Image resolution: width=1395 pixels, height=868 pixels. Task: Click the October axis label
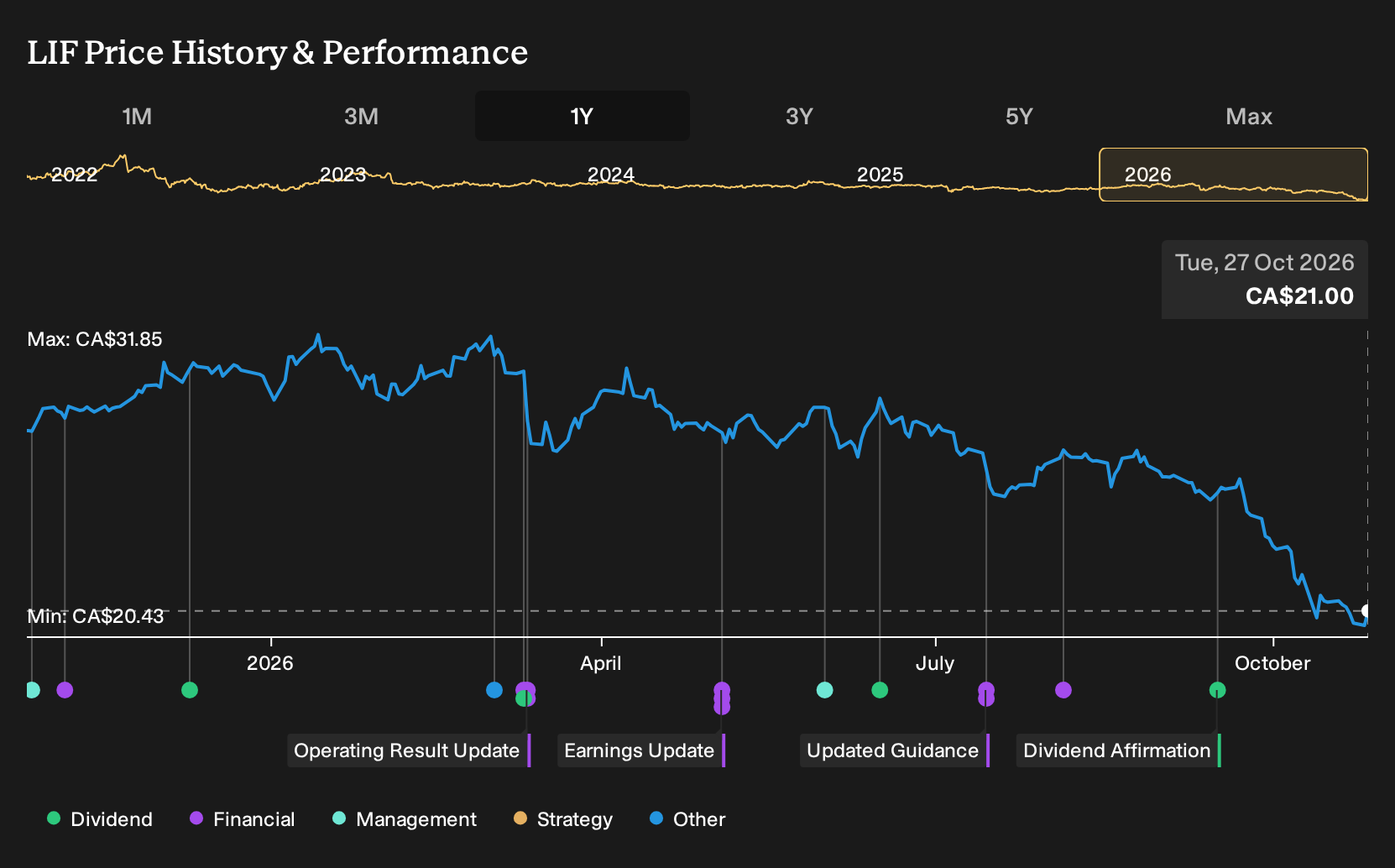click(x=1272, y=663)
